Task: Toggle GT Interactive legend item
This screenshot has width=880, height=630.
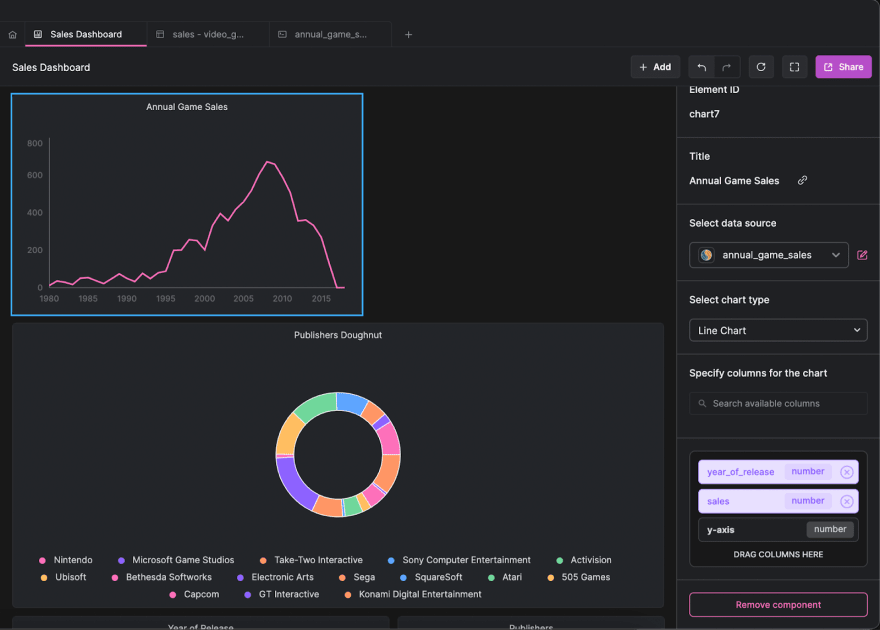Action: [x=282, y=594]
